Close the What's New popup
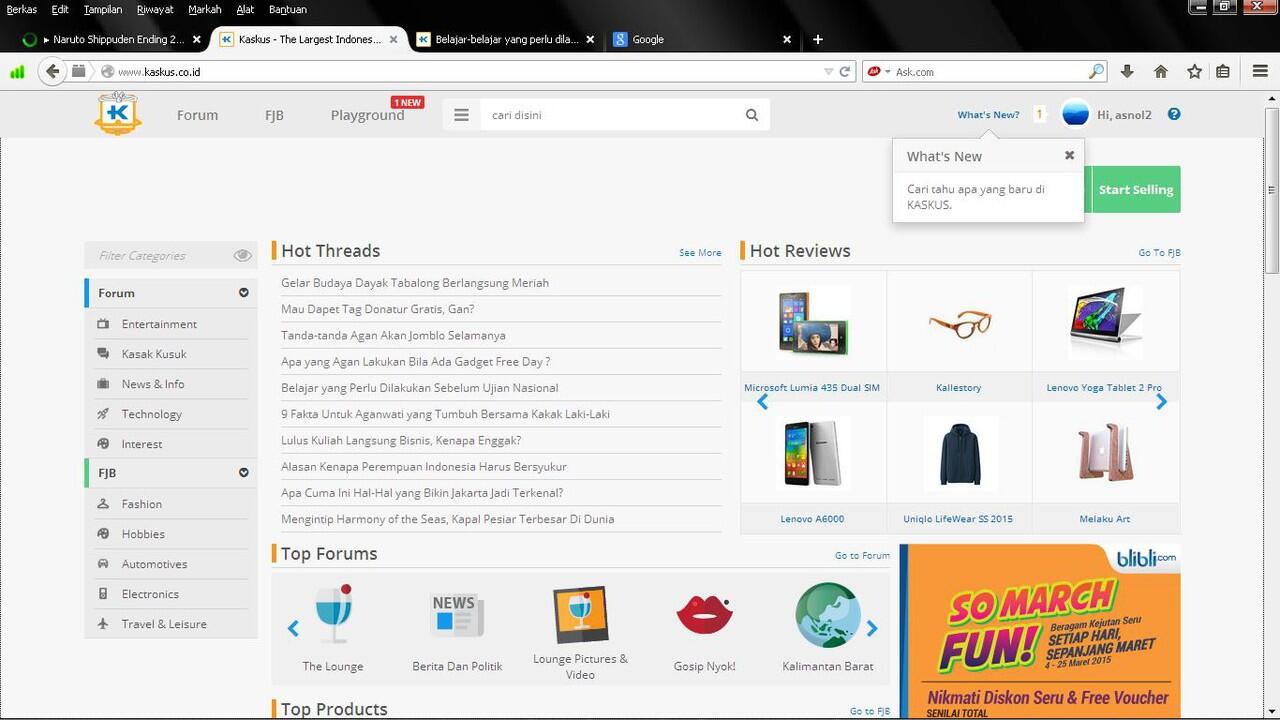 (x=1069, y=155)
